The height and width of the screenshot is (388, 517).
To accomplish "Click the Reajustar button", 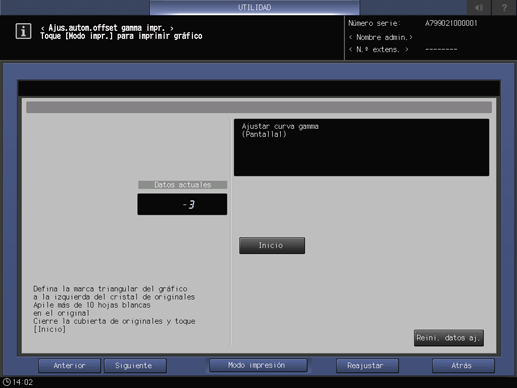I will coord(367,366).
